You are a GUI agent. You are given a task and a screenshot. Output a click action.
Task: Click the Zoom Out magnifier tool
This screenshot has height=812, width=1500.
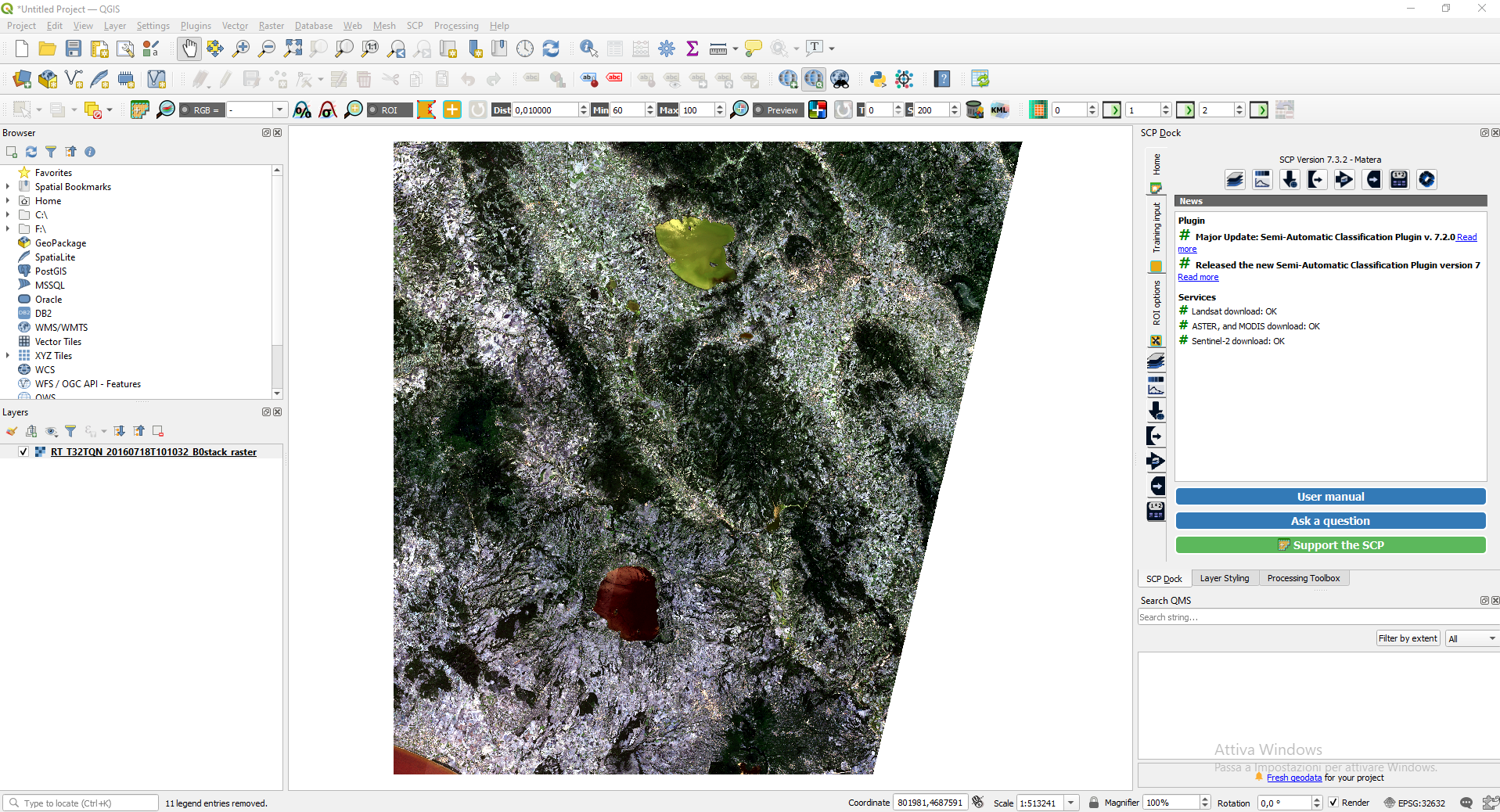[267, 49]
